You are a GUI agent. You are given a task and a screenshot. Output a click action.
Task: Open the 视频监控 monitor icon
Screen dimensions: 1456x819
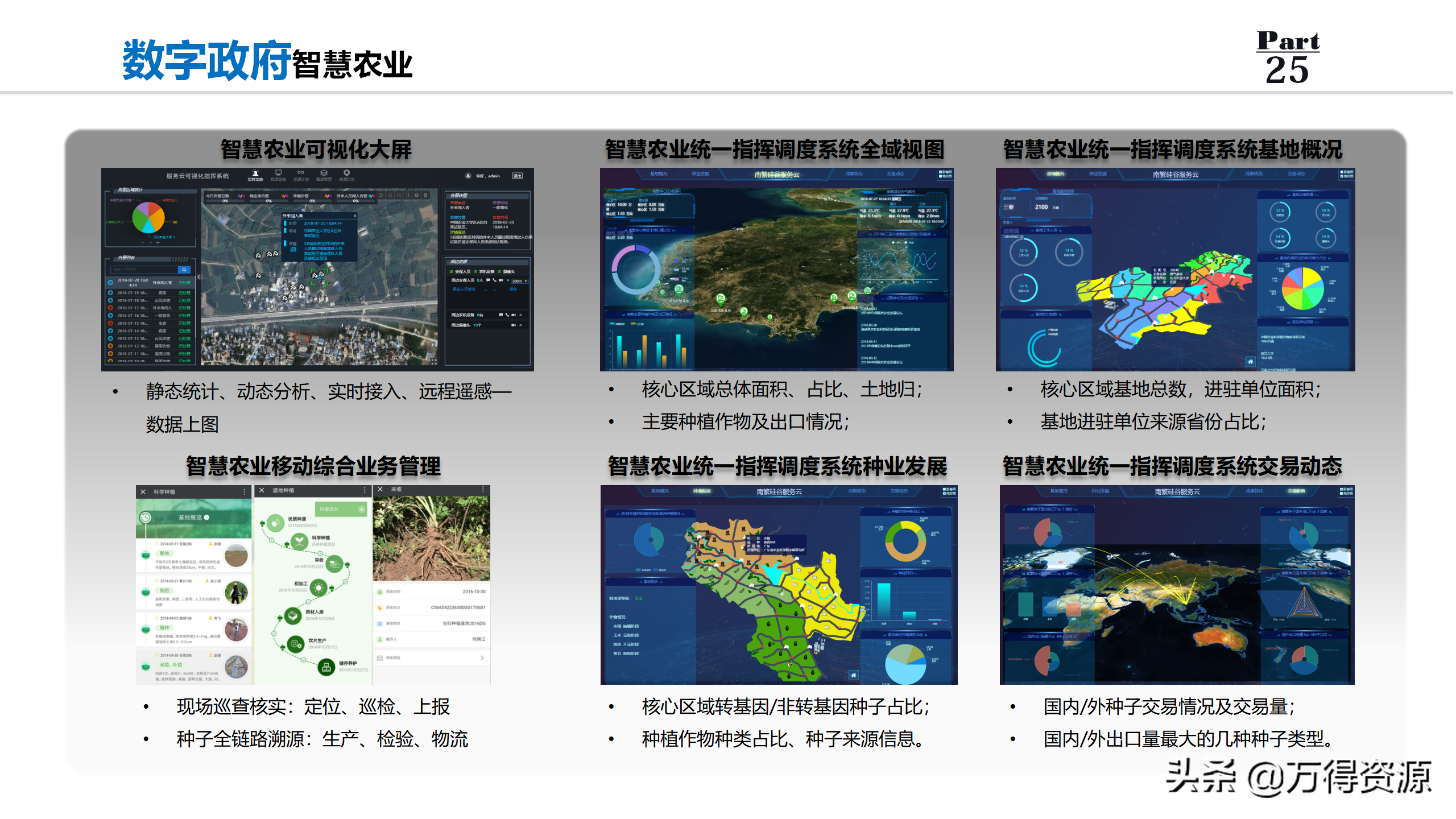coord(278,173)
